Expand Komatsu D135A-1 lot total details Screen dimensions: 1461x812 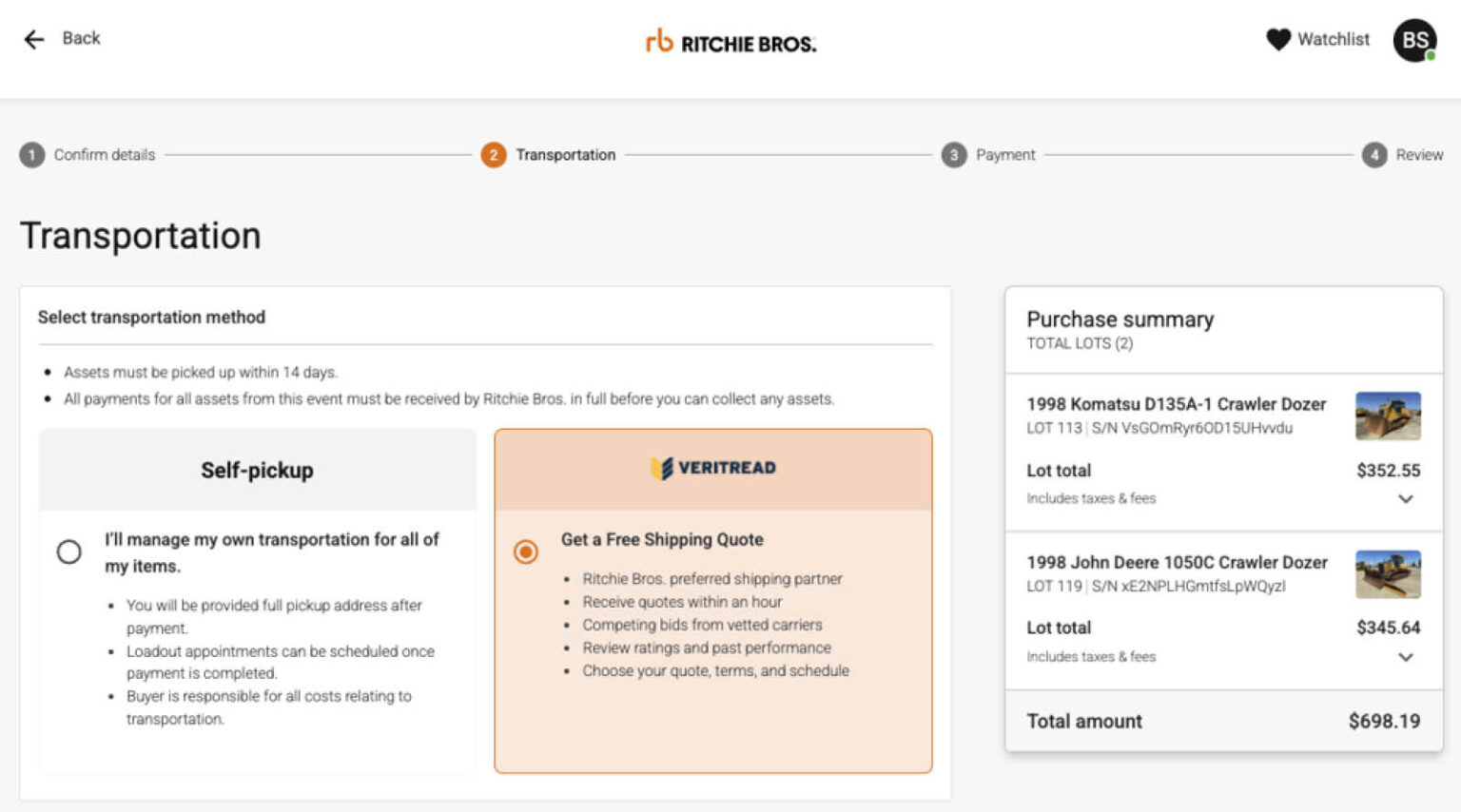pyautogui.click(x=1406, y=499)
